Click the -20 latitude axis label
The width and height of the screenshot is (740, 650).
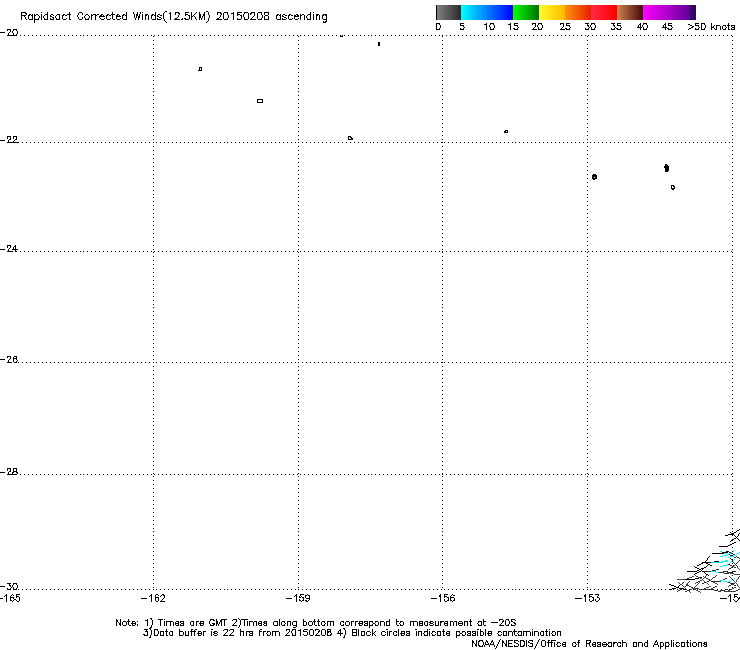9,33
